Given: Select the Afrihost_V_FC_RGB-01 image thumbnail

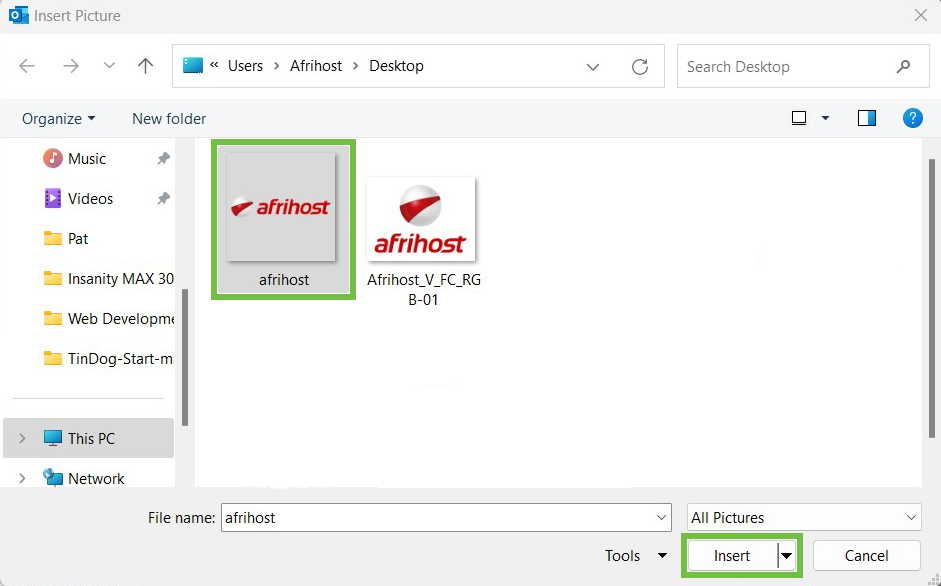Looking at the screenshot, I should 421,219.
